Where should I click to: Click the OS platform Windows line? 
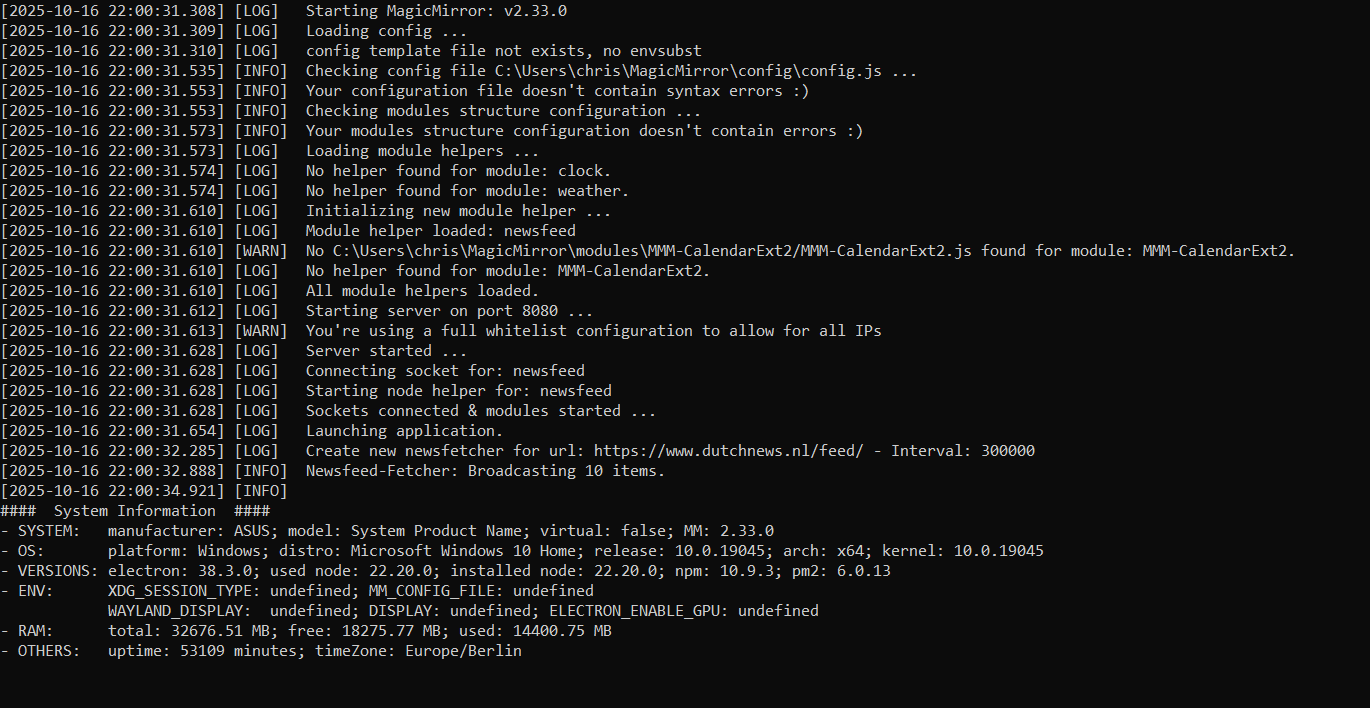pos(522,551)
